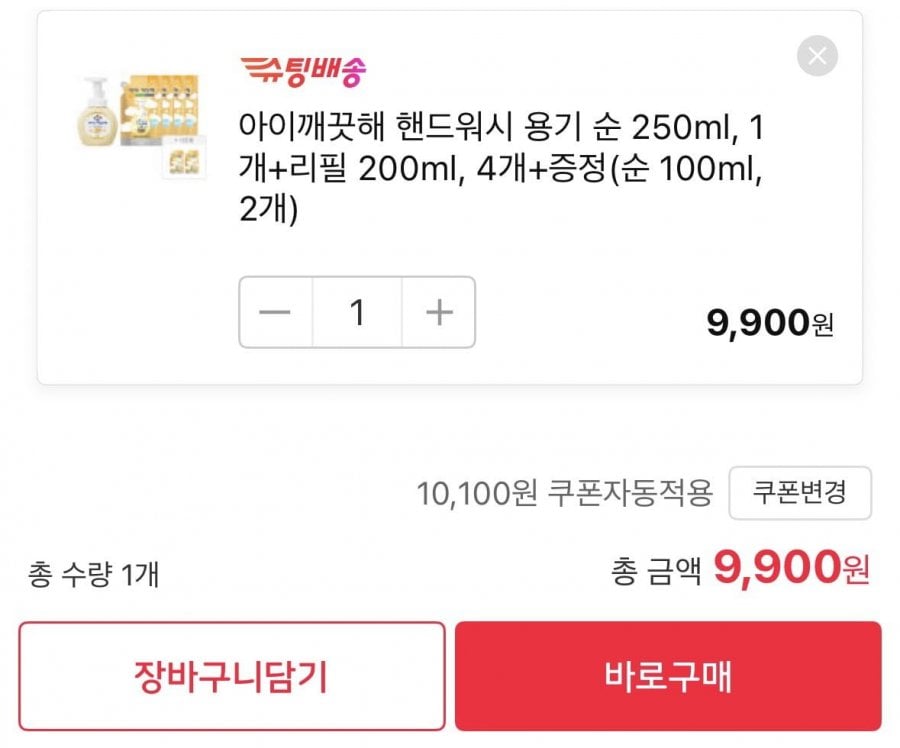Viewport: 900px width, 748px height.
Task: Decrease quantity with the minus button
Action: click(275, 313)
